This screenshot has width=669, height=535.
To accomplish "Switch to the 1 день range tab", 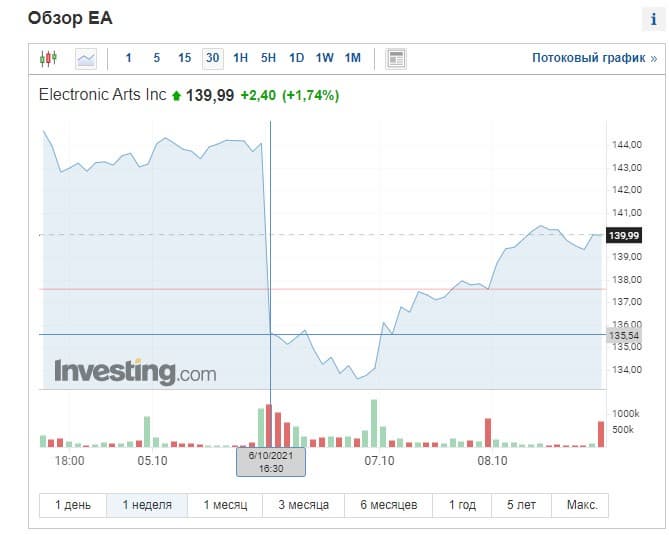I will pyautogui.click(x=72, y=505).
